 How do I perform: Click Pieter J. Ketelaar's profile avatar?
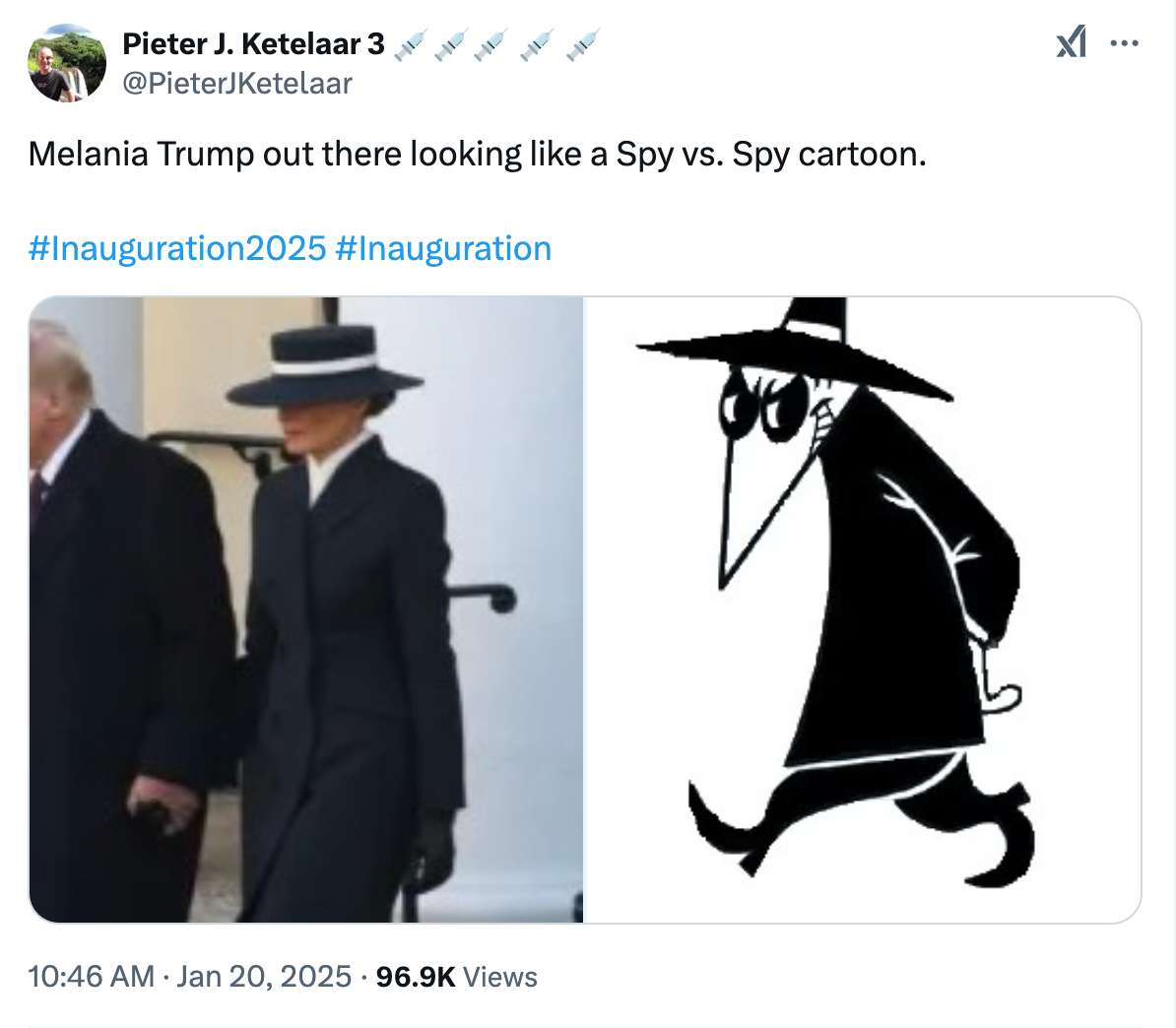(66, 63)
